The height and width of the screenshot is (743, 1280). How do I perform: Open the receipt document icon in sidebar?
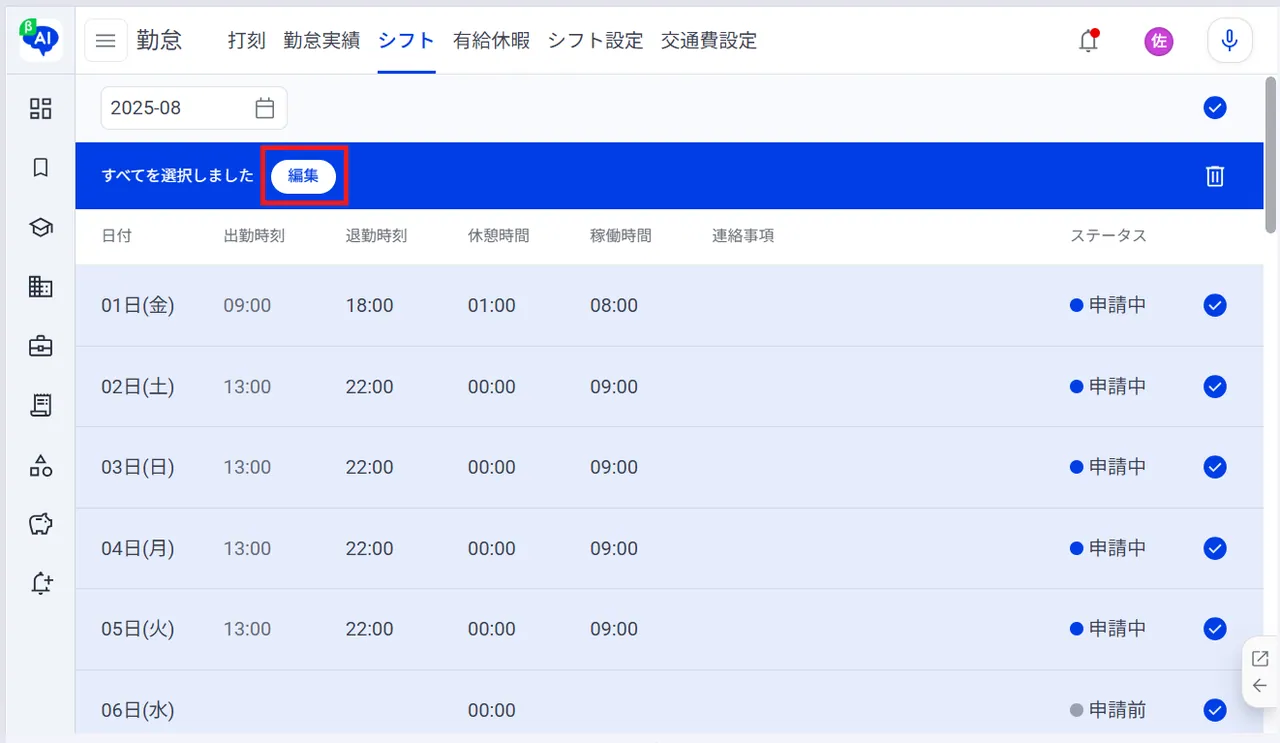click(40, 406)
